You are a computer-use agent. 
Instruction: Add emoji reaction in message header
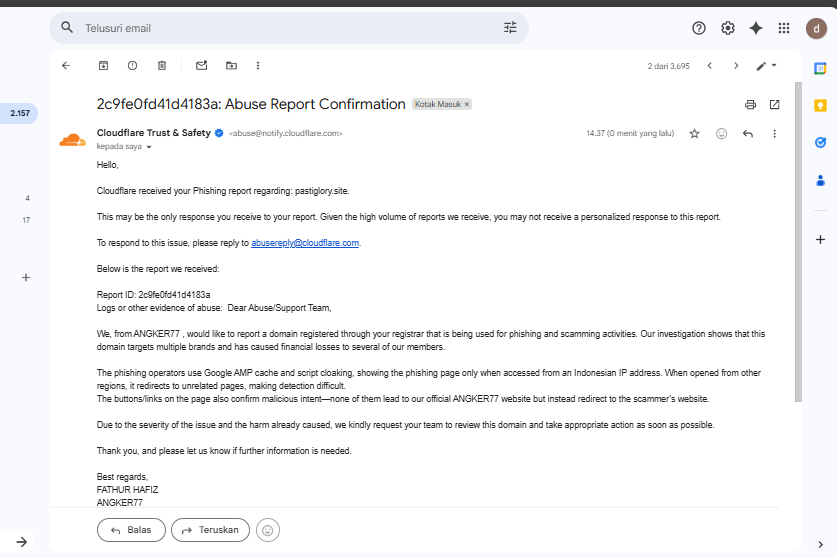[721, 133]
